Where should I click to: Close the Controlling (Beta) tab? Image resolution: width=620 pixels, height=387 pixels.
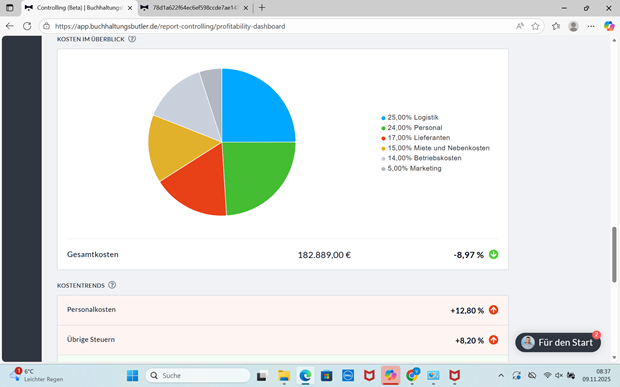[130, 8]
